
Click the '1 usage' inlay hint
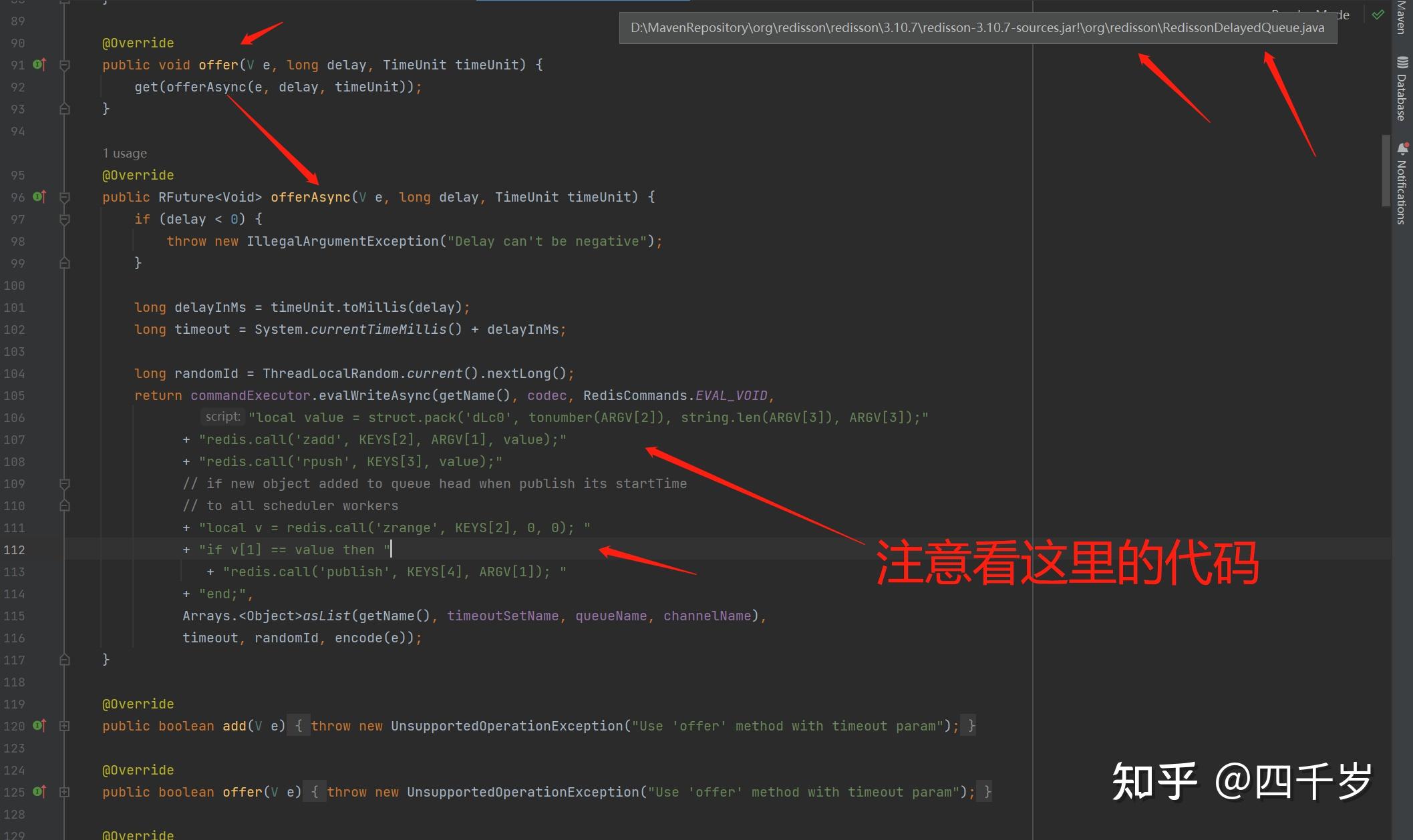[125, 154]
